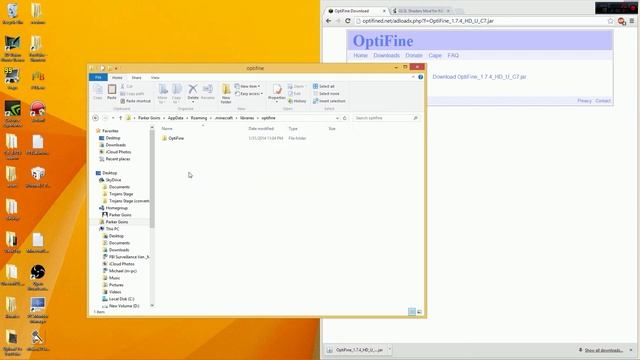Screen dimensions: 640x360
Task: Click Copy path in the Clipboard group
Action: tap(132, 93)
